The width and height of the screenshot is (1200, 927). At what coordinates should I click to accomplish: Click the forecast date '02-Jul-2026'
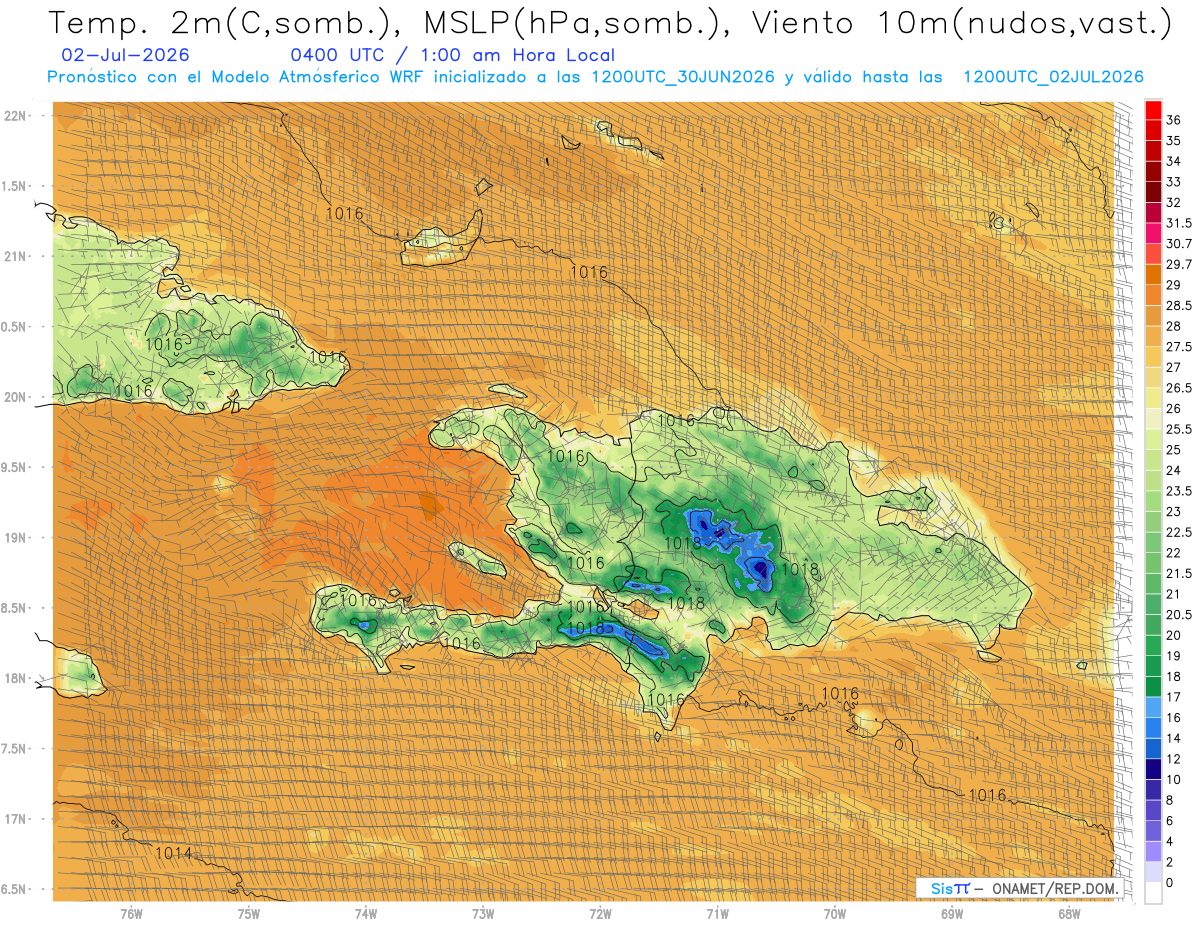[125, 56]
